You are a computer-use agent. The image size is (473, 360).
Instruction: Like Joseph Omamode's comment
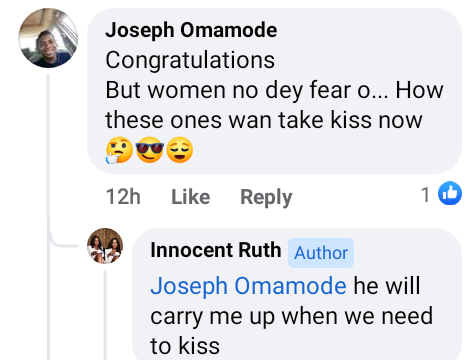tap(191, 197)
